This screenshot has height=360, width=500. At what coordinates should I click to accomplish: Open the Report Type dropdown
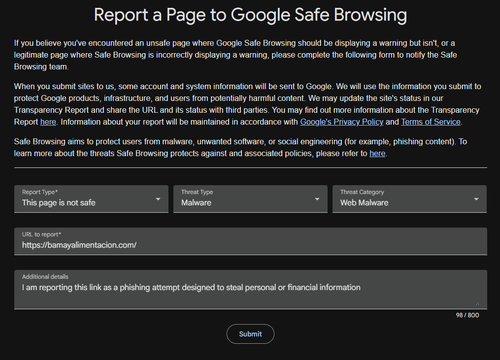point(91,199)
